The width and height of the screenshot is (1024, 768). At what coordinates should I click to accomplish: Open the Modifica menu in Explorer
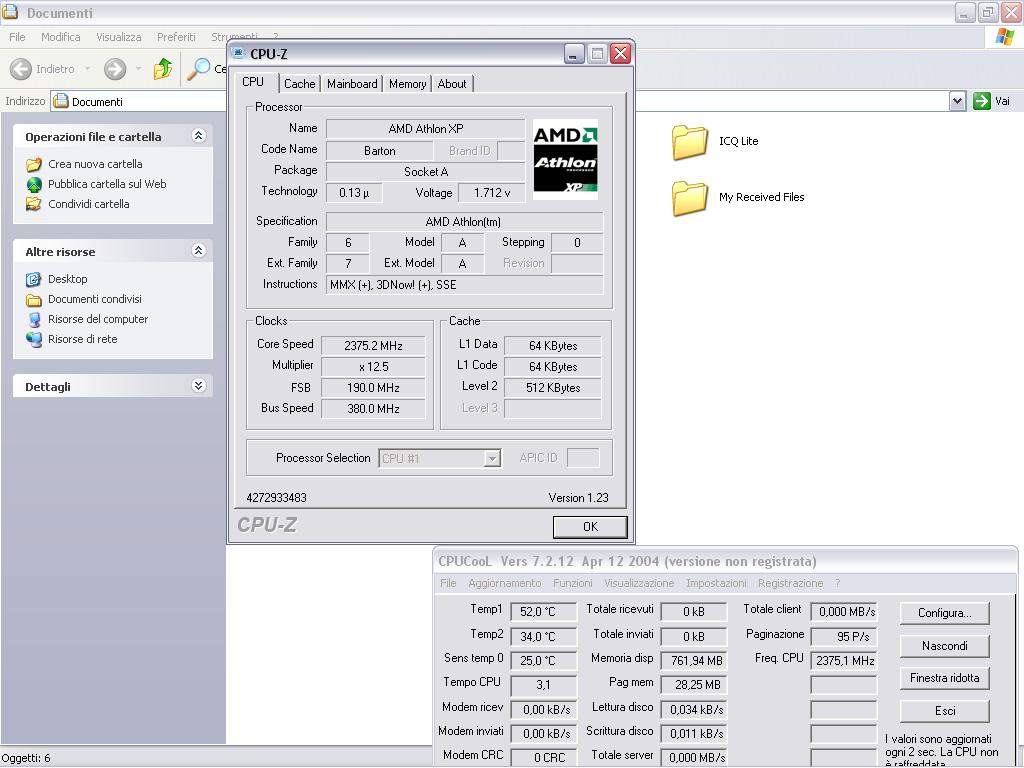61,37
